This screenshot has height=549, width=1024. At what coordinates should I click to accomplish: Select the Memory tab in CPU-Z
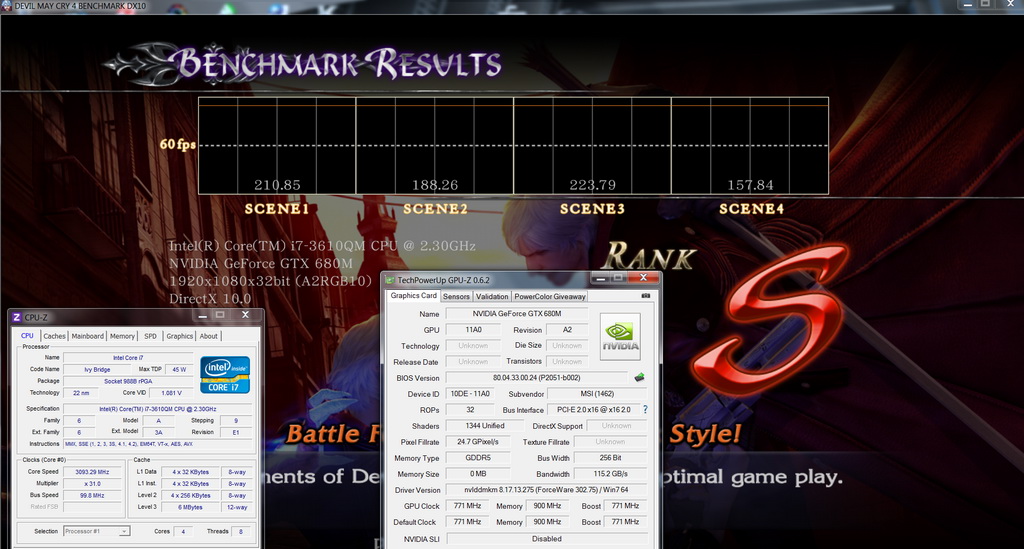coord(122,336)
